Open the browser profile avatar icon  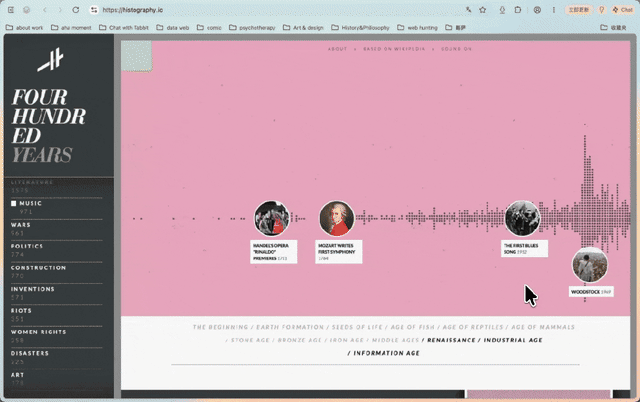coord(537,10)
